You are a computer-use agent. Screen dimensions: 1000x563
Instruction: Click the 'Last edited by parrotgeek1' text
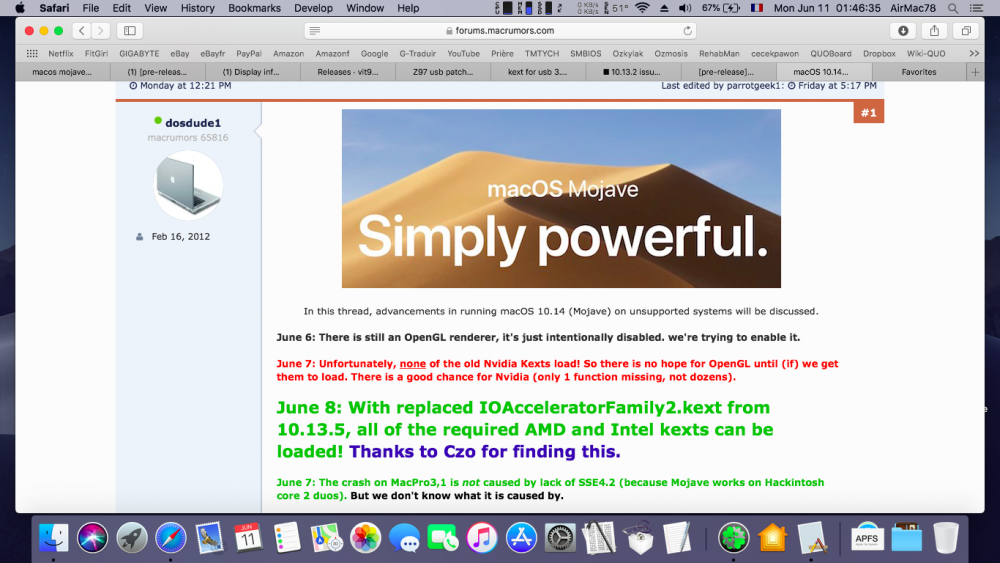(x=721, y=85)
